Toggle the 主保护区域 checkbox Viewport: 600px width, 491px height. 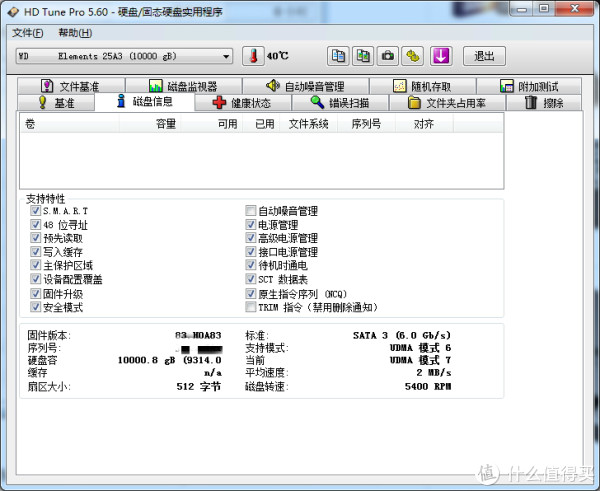pos(36,265)
